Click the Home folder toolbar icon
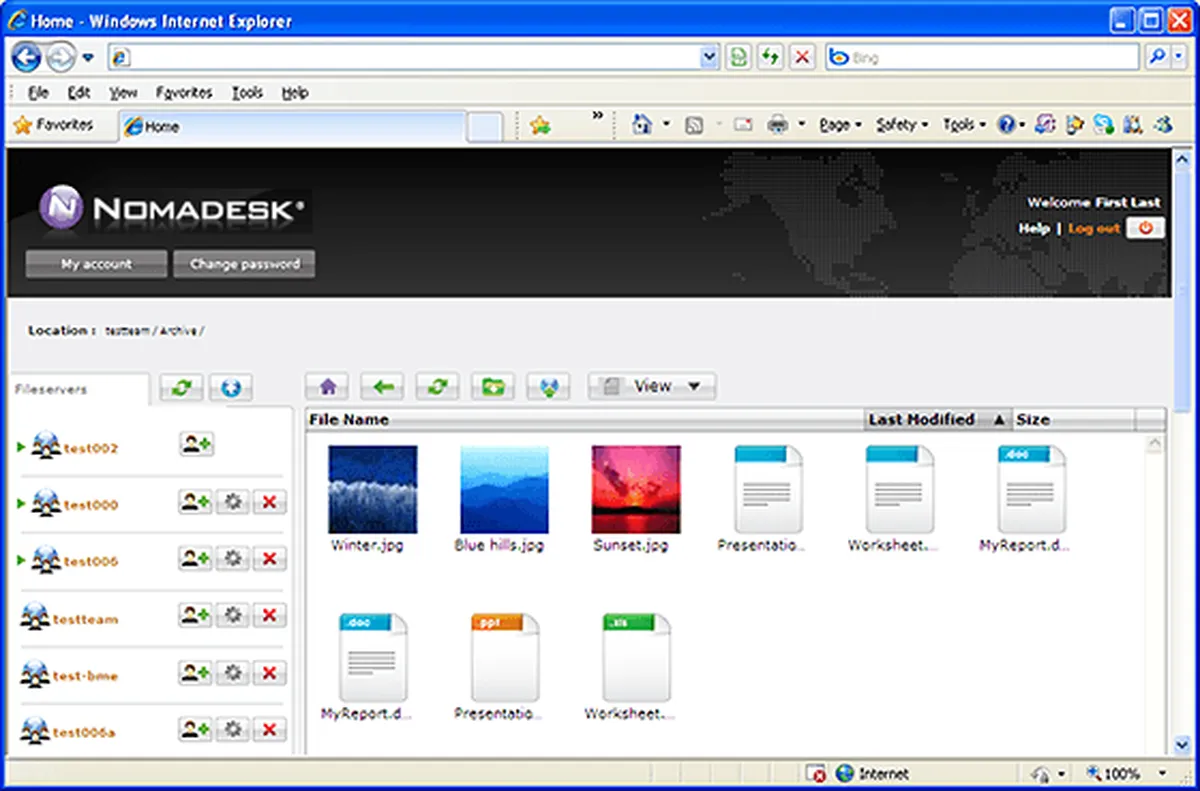The height and width of the screenshot is (791, 1200). [326, 386]
